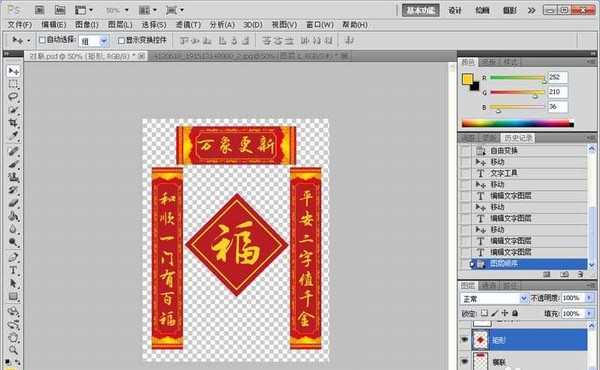Click the yellow foreground color swatch
The image size is (600, 370).
[x=468, y=79]
